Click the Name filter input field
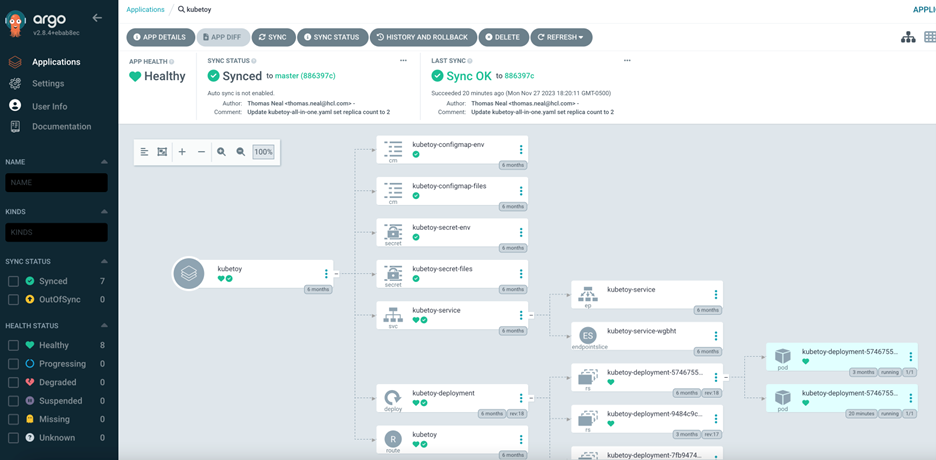This screenshot has height=460, width=936. point(56,183)
